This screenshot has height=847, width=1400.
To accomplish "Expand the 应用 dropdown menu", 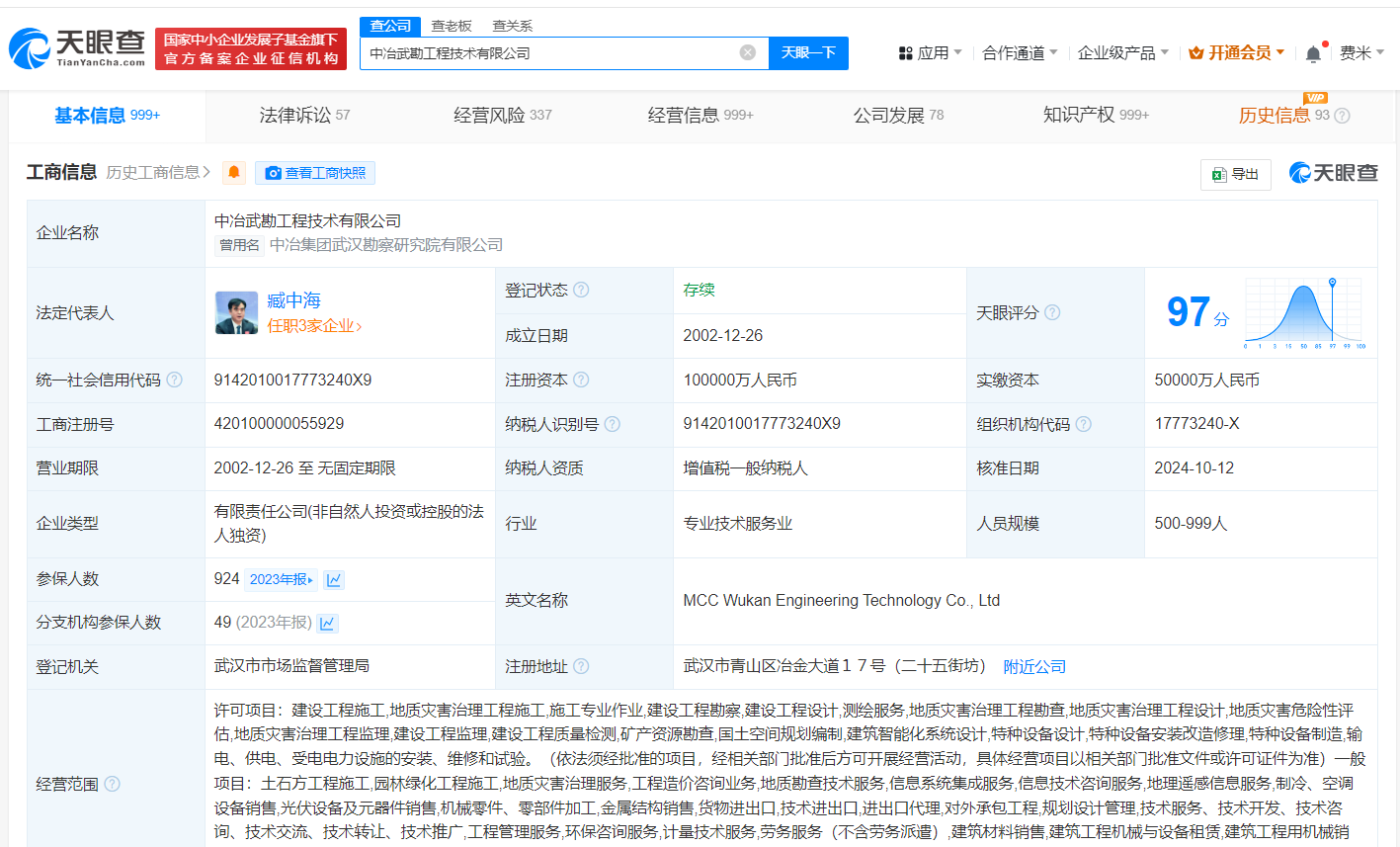I will pos(930,53).
